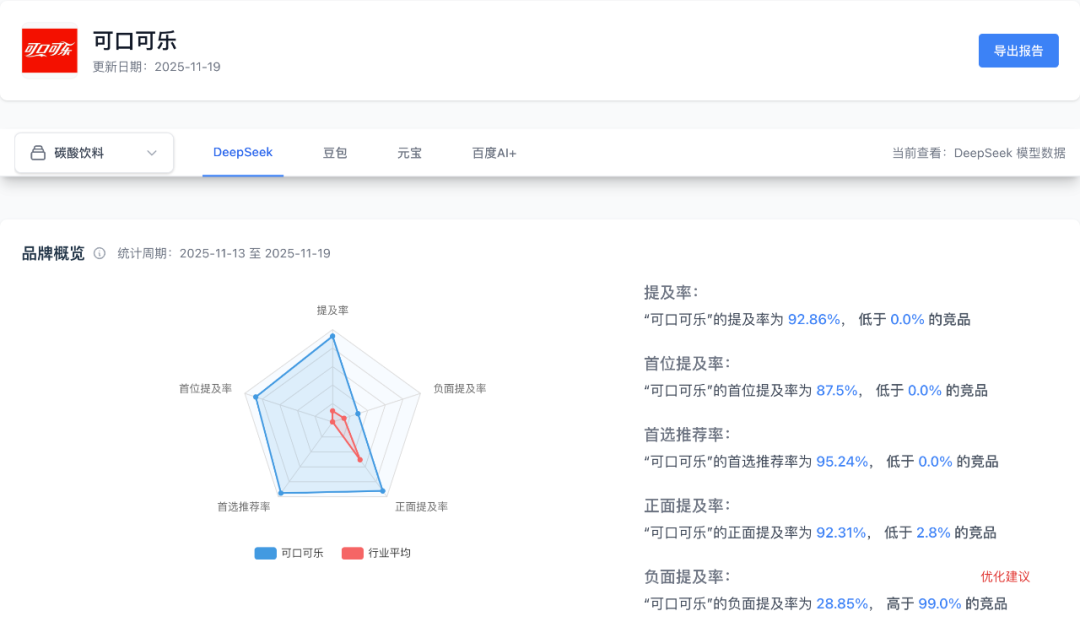Click the chevron arrow in 碳酸饮料 selector
The image size is (1080, 638).
click(152, 153)
